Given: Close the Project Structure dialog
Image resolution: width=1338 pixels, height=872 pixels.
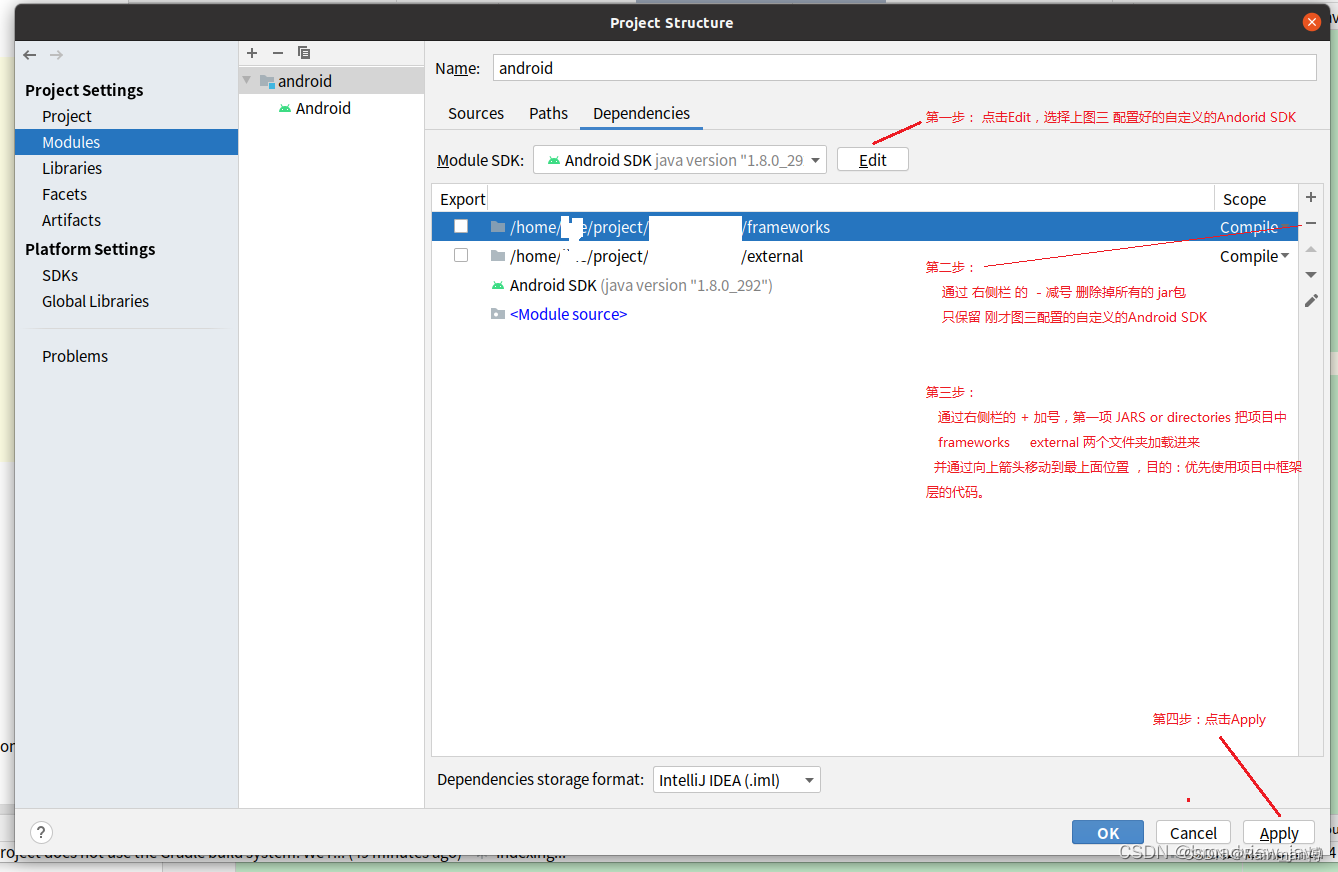Looking at the screenshot, I should [x=1312, y=22].
